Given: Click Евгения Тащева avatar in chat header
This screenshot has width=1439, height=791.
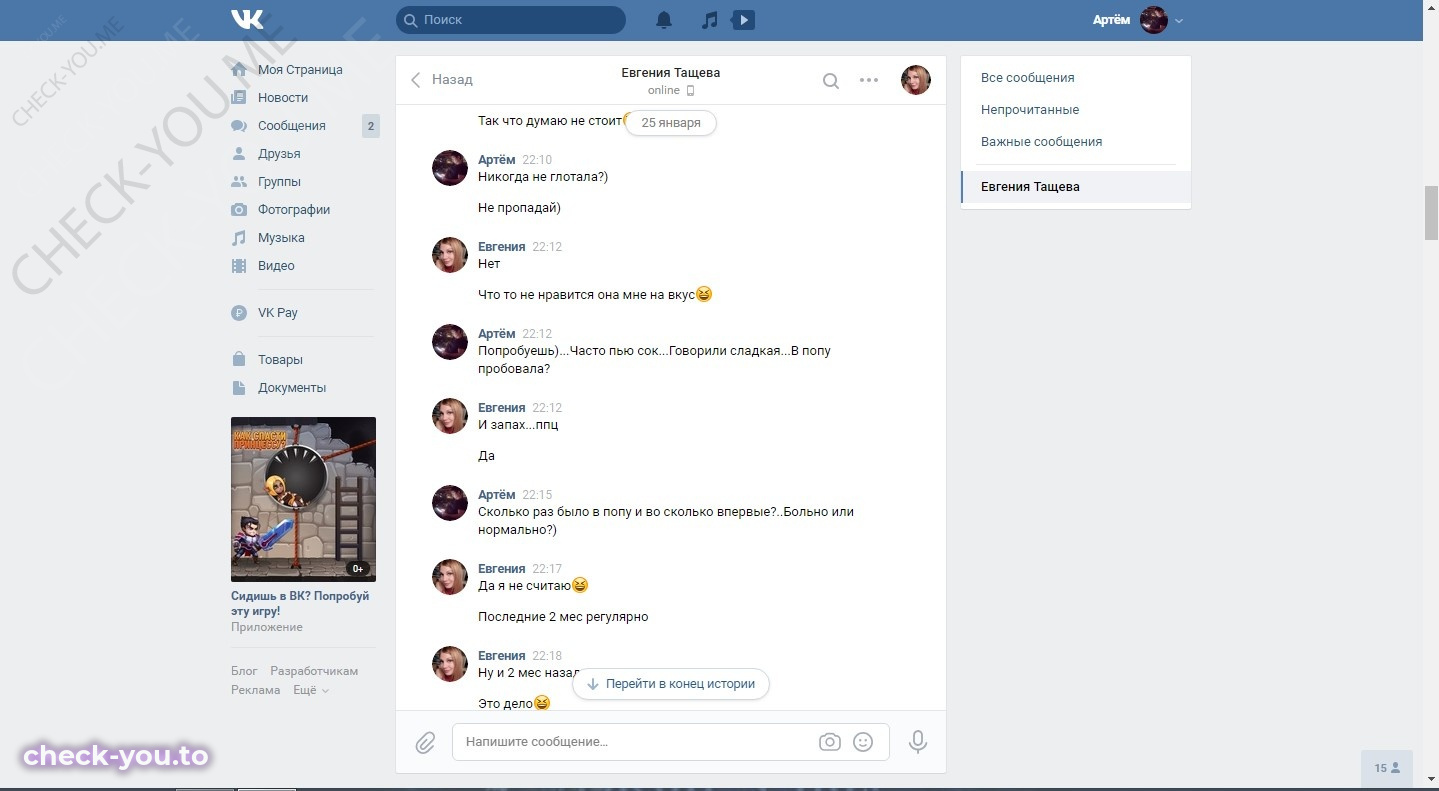Looking at the screenshot, I should 916,80.
